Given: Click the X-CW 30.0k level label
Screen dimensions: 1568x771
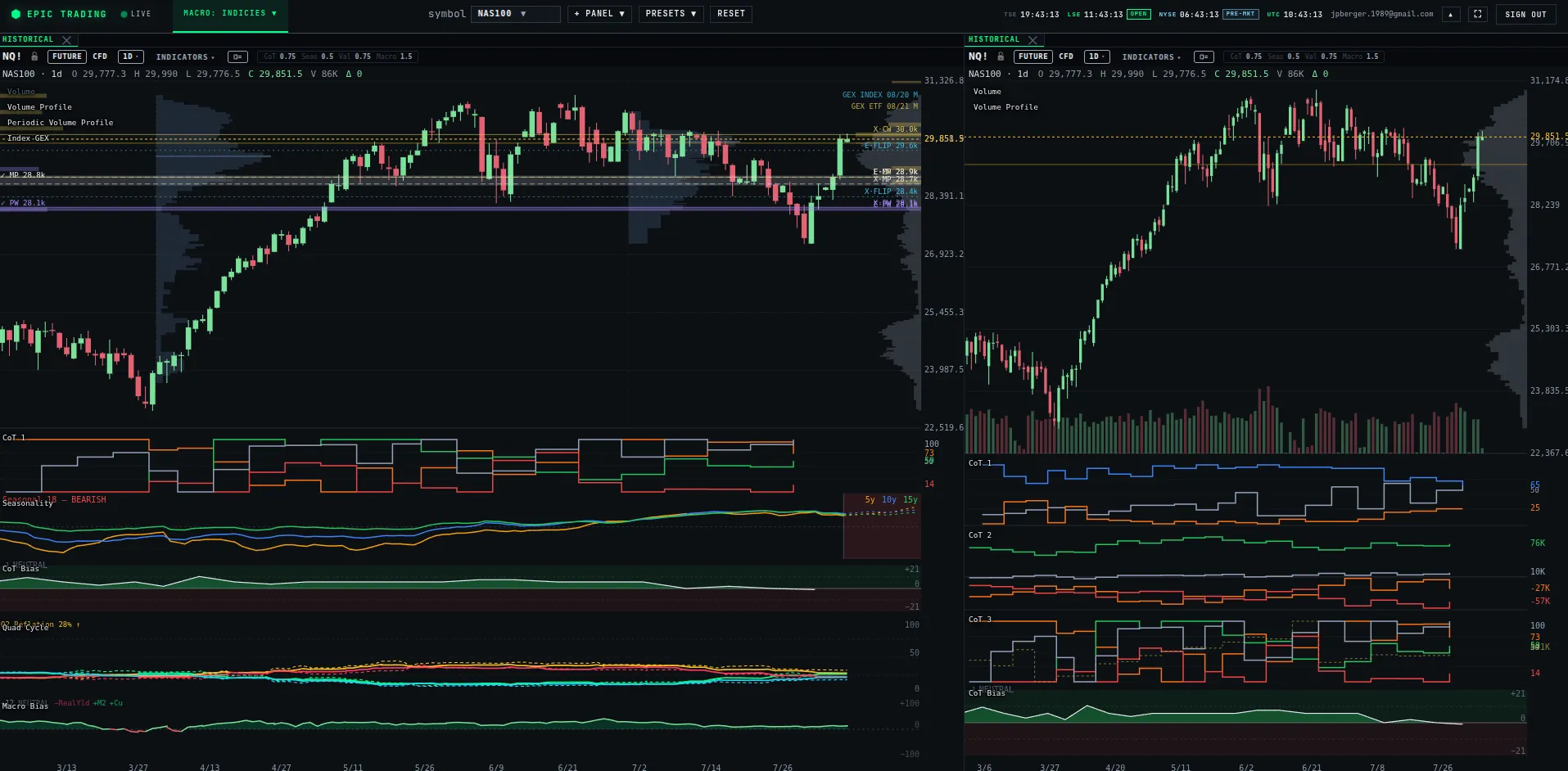Looking at the screenshot, I should (x=895, y=129).
